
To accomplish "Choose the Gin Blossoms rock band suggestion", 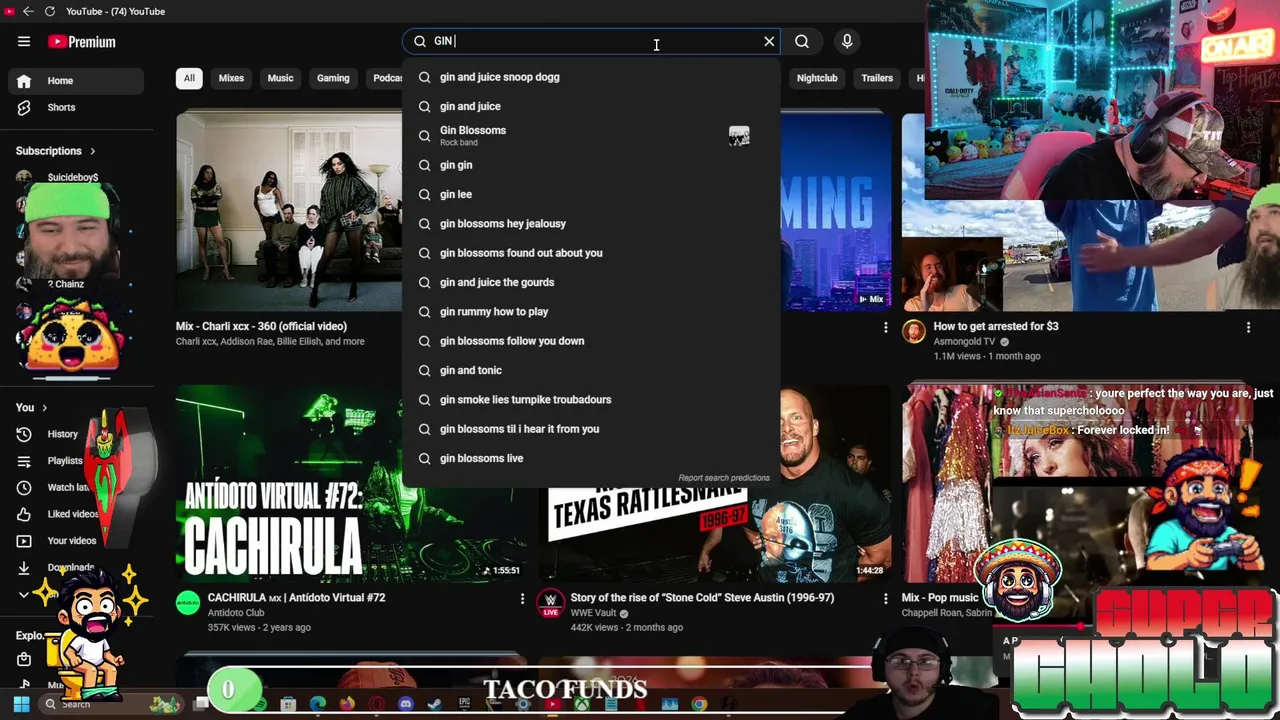I will tap(591, 136).
